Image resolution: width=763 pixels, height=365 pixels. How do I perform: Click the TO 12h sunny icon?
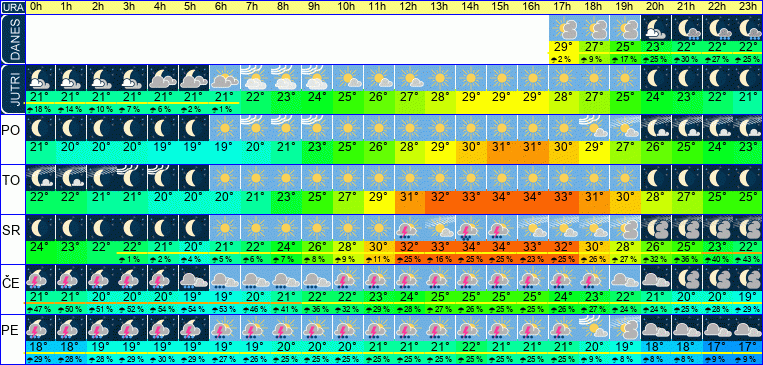pos(410,177)
